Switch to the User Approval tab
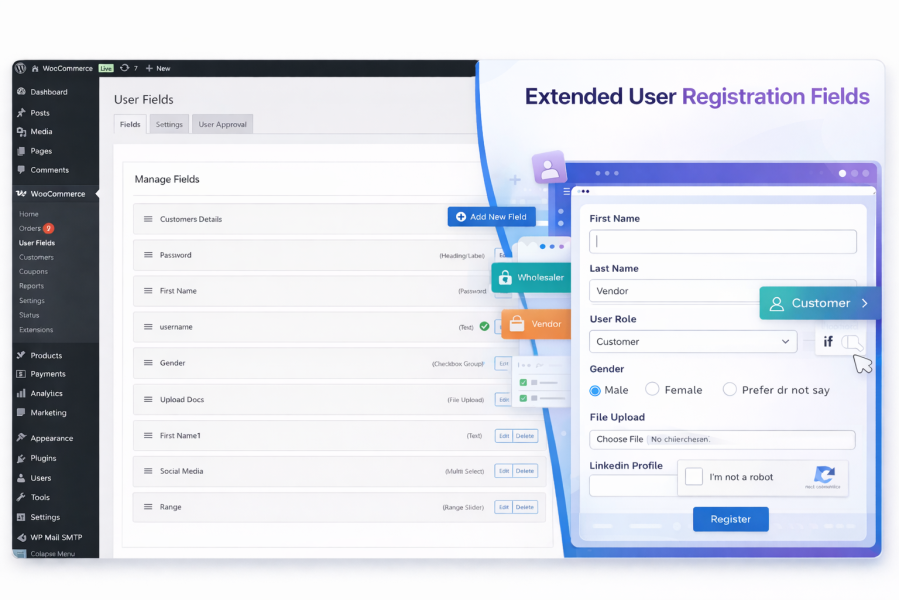 click(222, 124)
